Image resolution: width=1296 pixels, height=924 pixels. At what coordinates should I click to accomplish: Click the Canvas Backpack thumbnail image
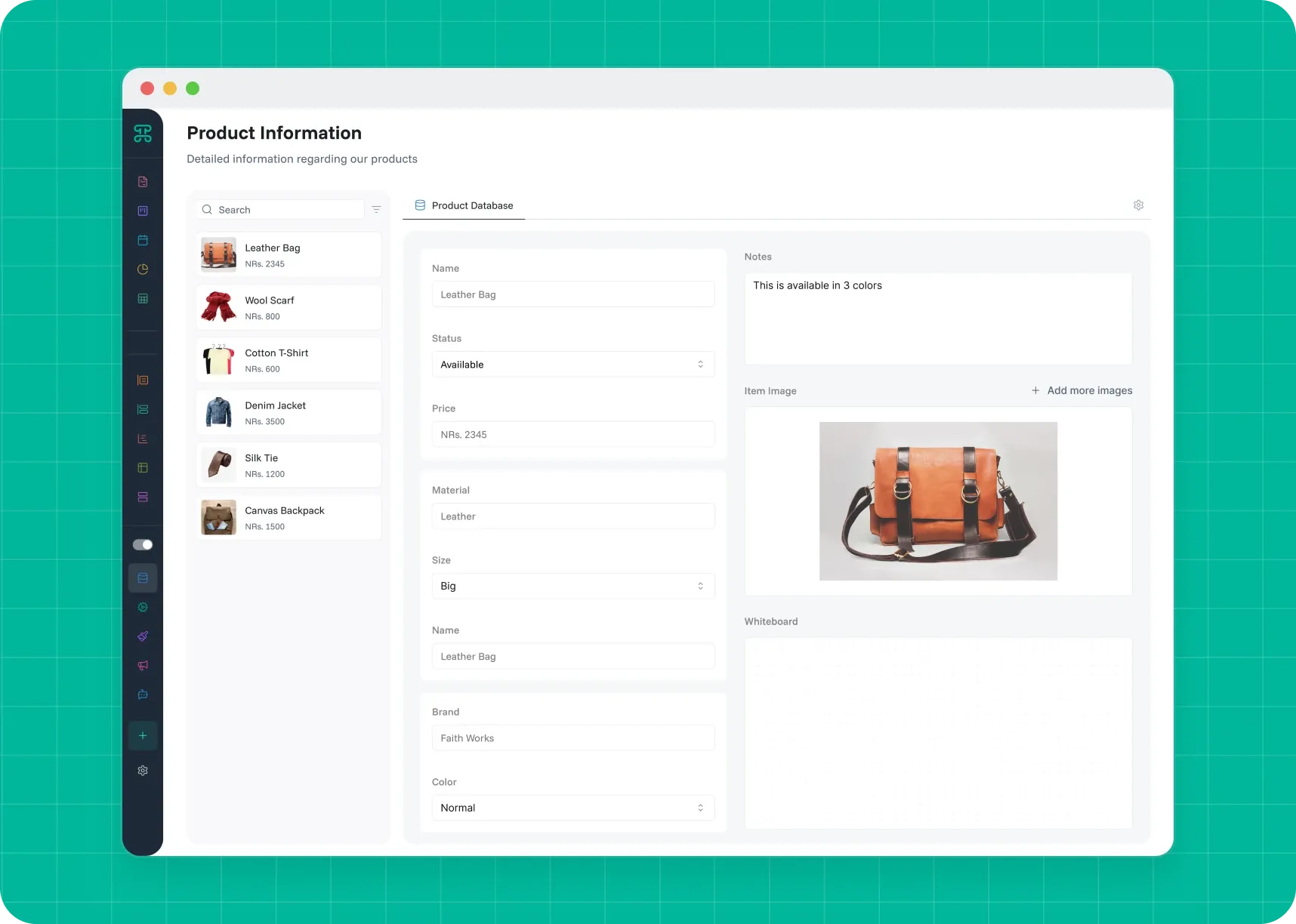click(x=219, y=518)
